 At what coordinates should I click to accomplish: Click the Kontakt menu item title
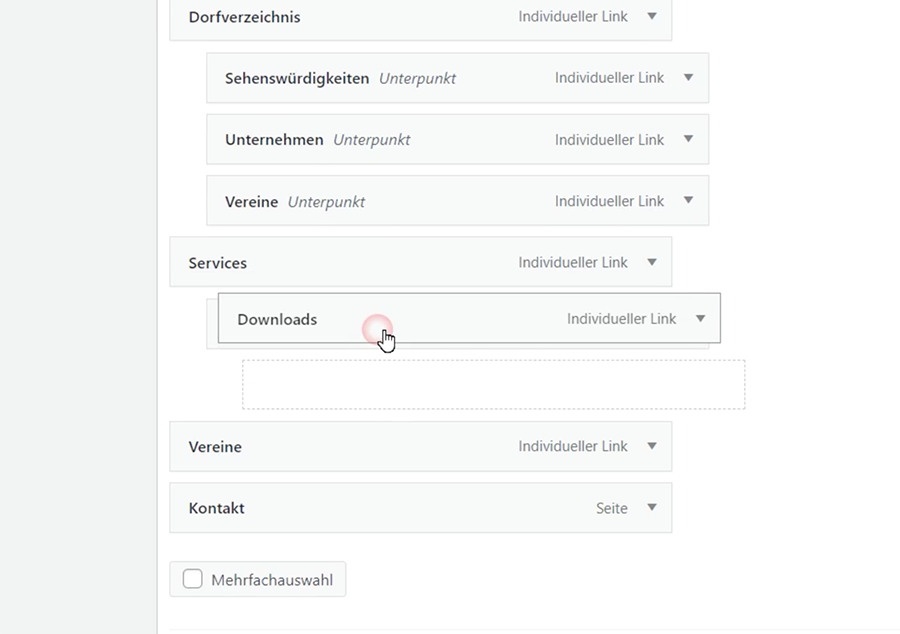(x=216, y=508)
